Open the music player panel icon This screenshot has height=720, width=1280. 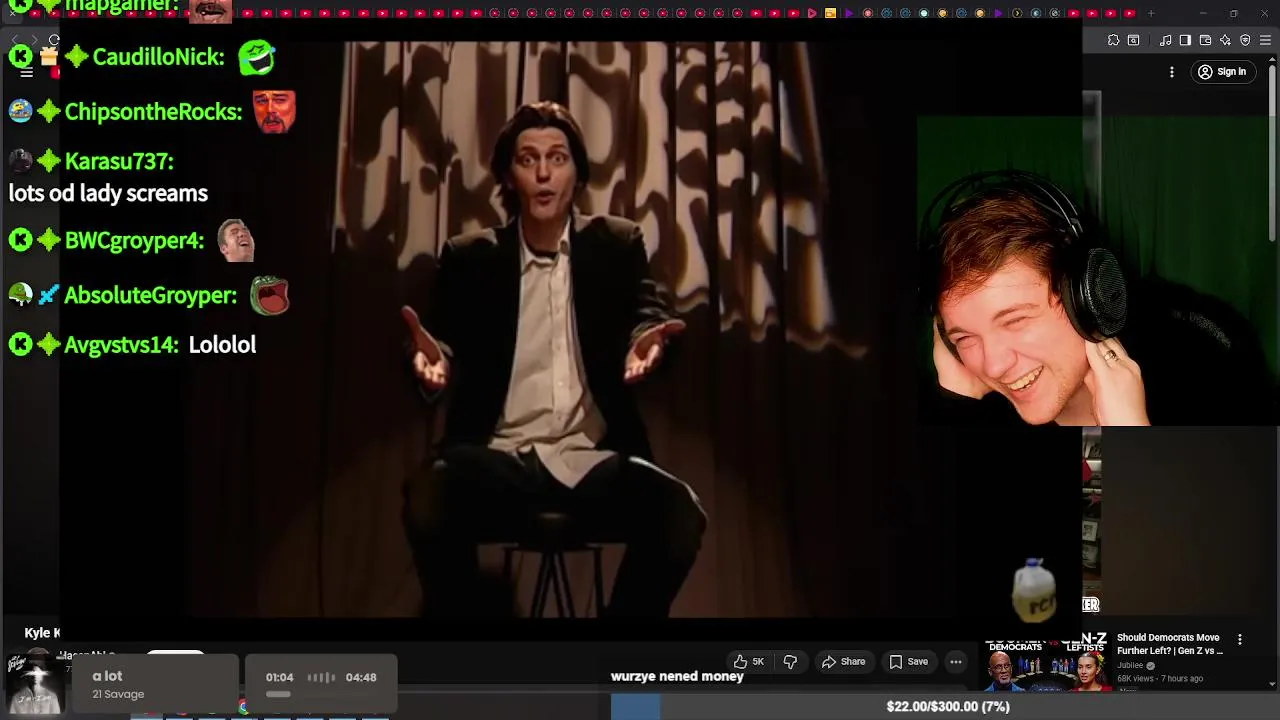(1166, 40)
